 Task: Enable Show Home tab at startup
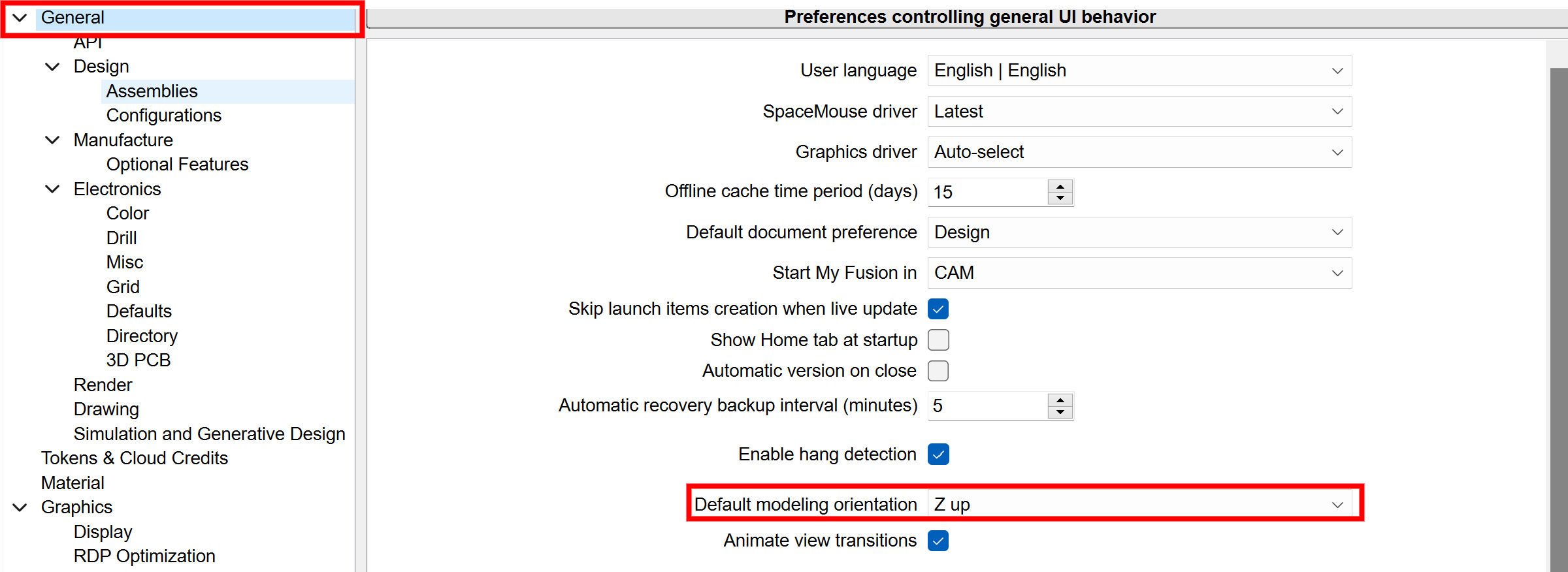tap(938, 340)
